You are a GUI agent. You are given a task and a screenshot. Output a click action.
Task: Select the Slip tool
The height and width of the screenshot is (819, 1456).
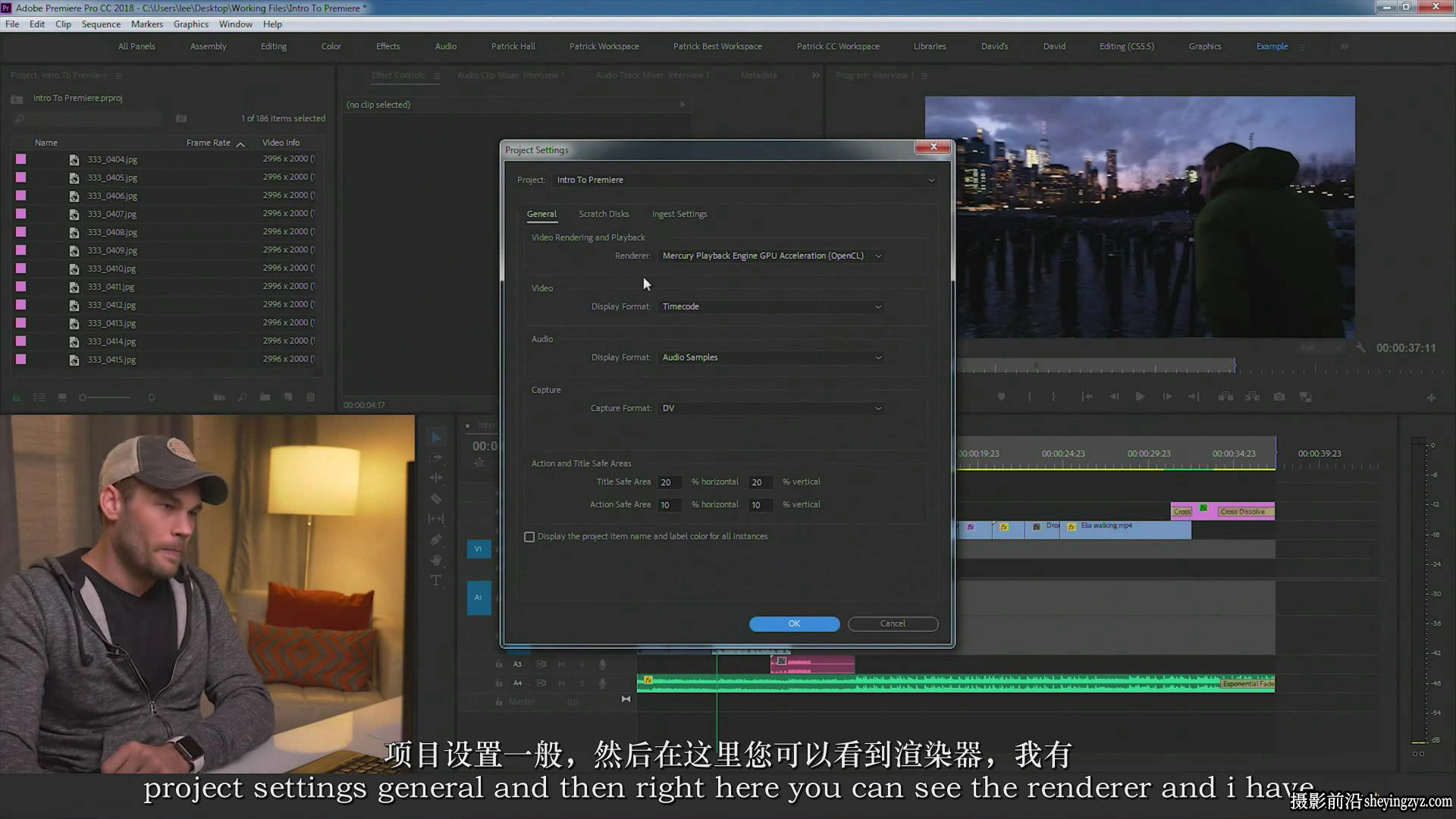click(436, 519)
